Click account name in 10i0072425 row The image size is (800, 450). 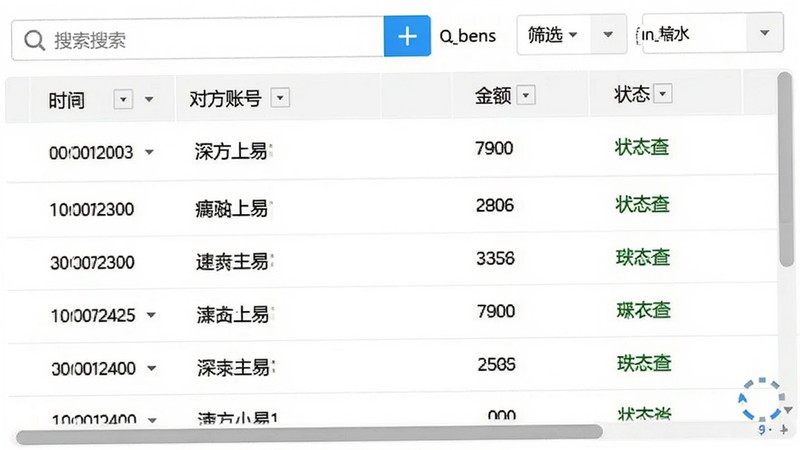point(235,314)
